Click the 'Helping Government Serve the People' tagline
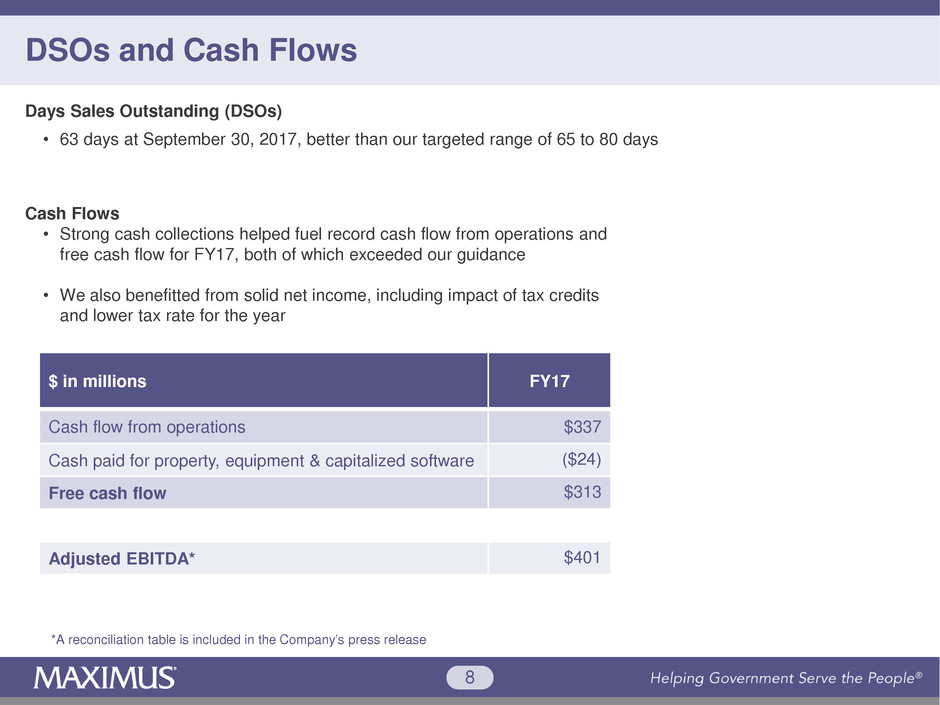This screenshot has width=940, height=705. (785, 679)
